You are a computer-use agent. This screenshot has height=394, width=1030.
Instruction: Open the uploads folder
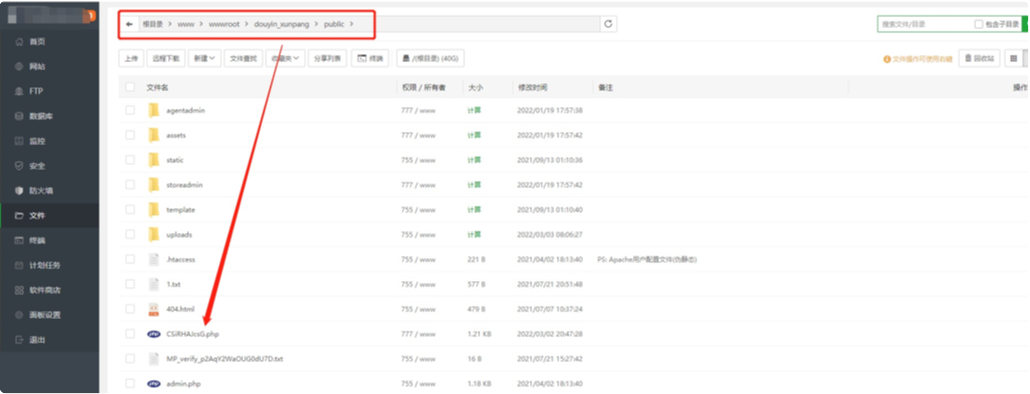coord(179,234)
